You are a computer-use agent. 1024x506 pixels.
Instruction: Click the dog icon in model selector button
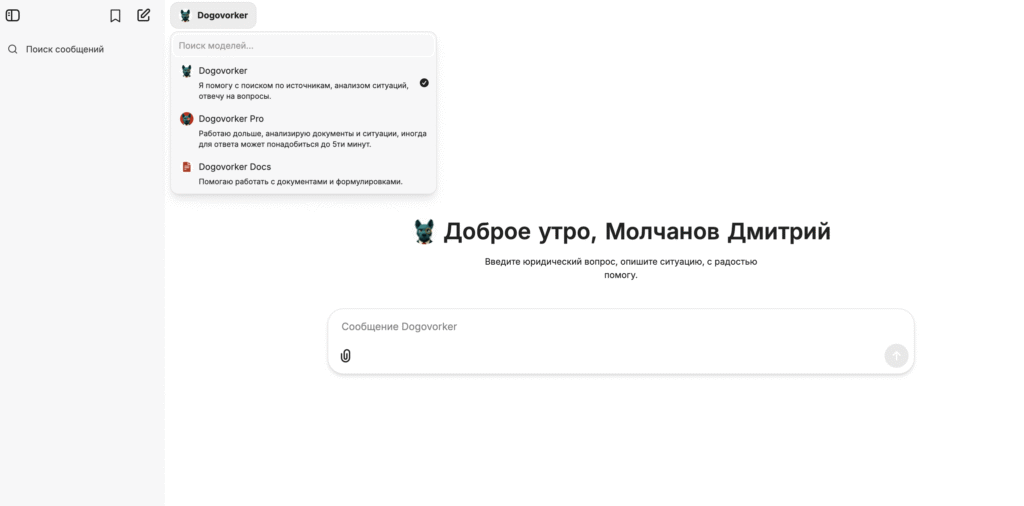click(185, 15)
